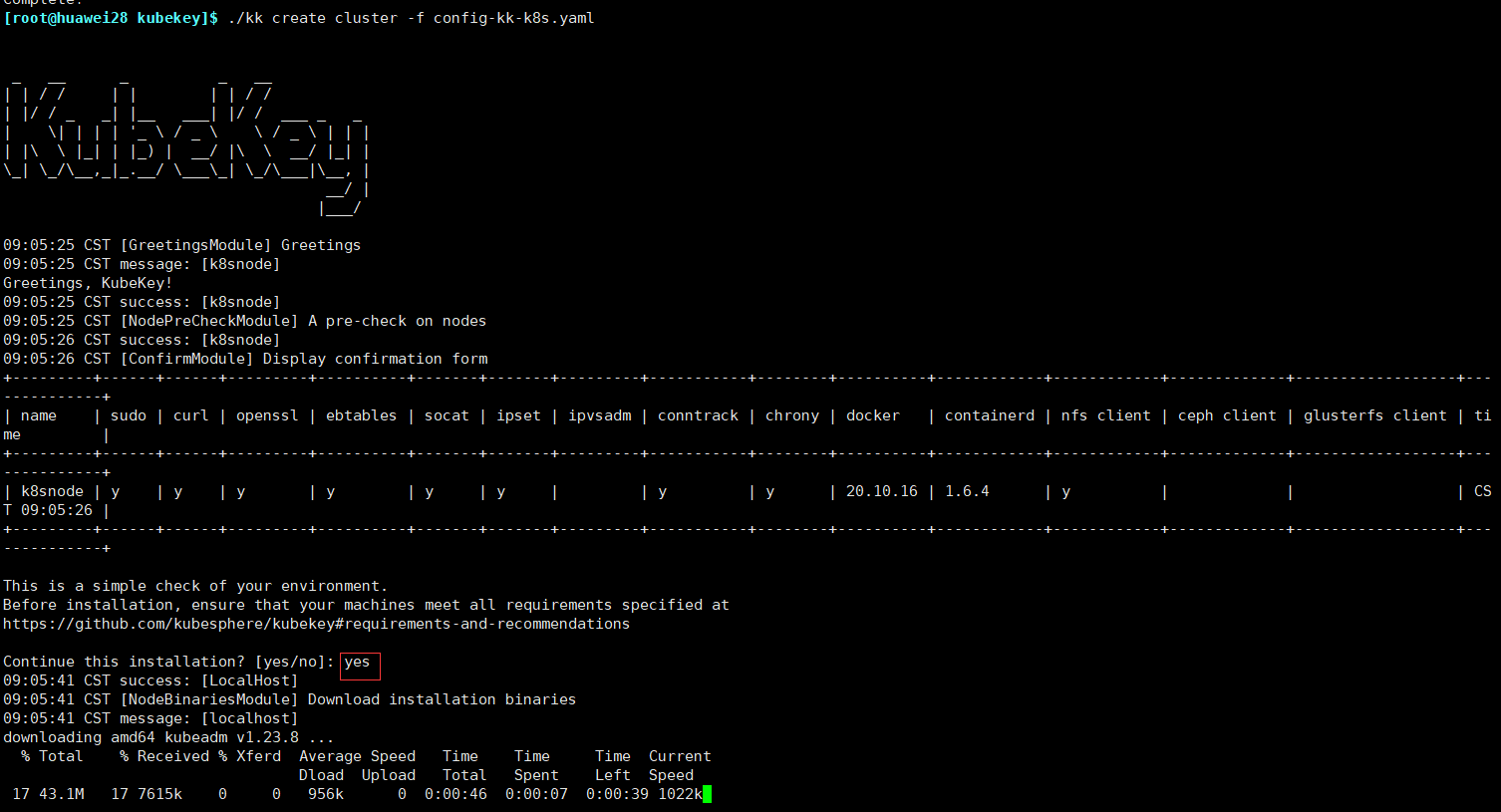Click the '7615k' received value
Viewport: 1501px width, 812px height.
(159, 794)
